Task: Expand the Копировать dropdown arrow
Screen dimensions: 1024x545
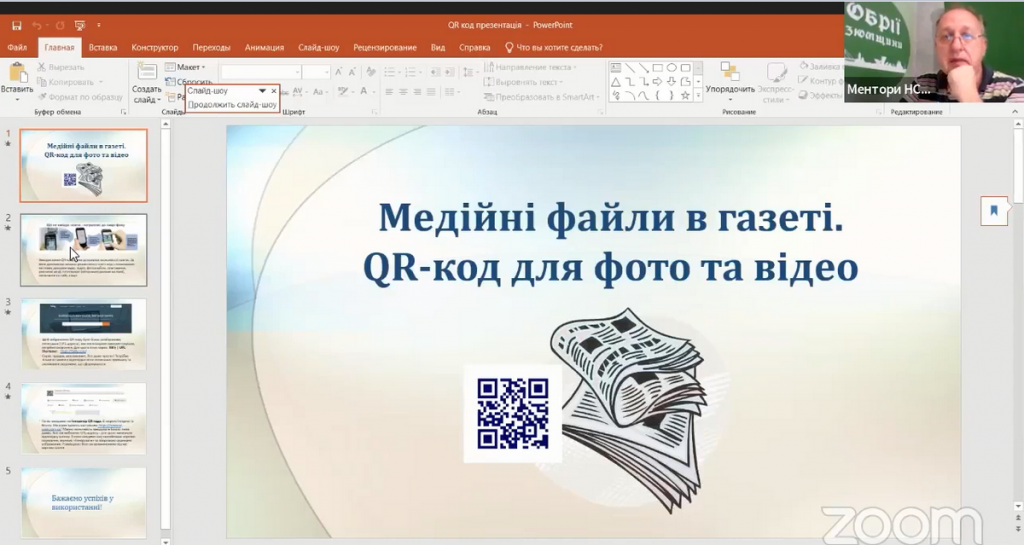Action: click(101, 82)
